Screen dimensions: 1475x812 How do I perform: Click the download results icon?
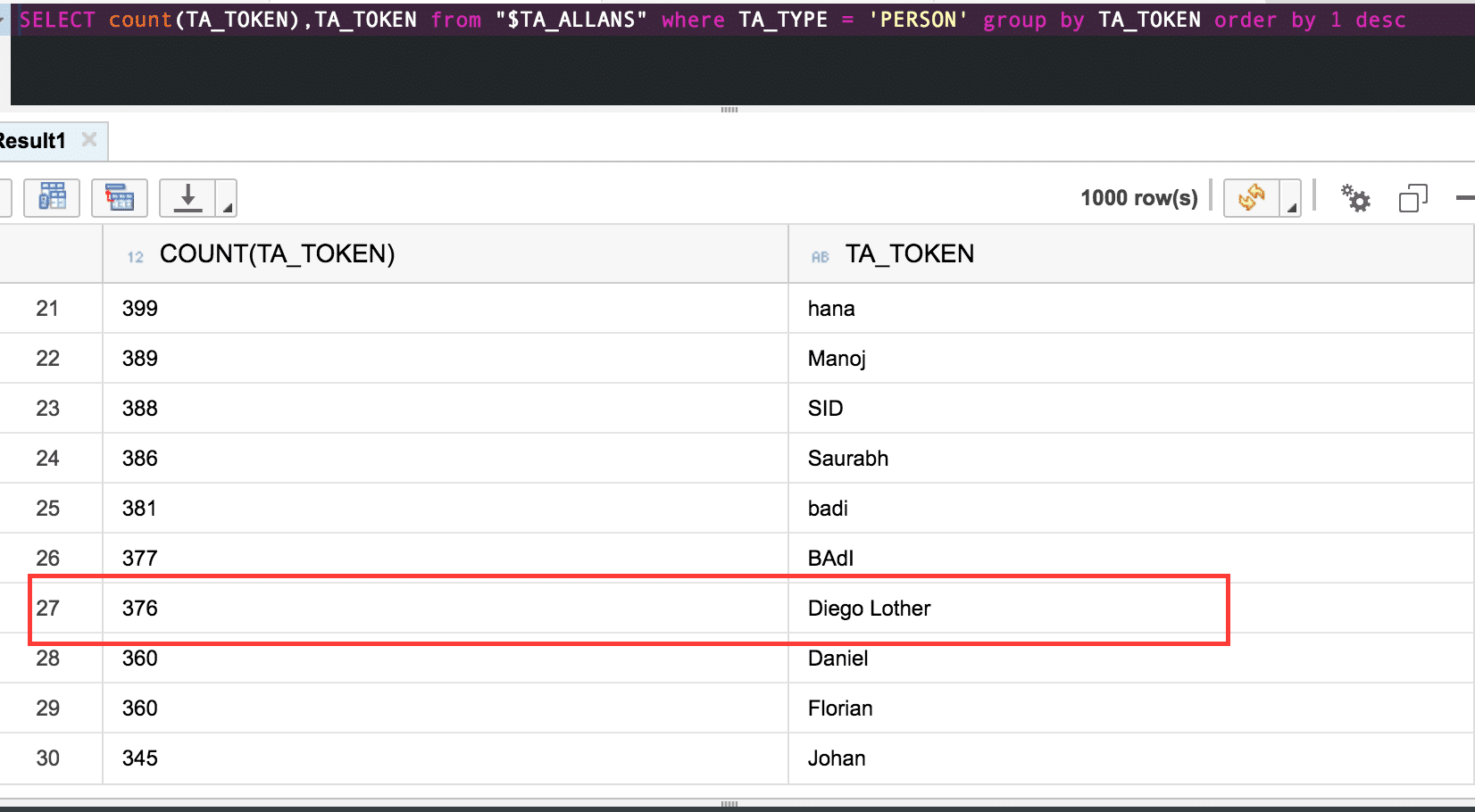coord(187,197)
